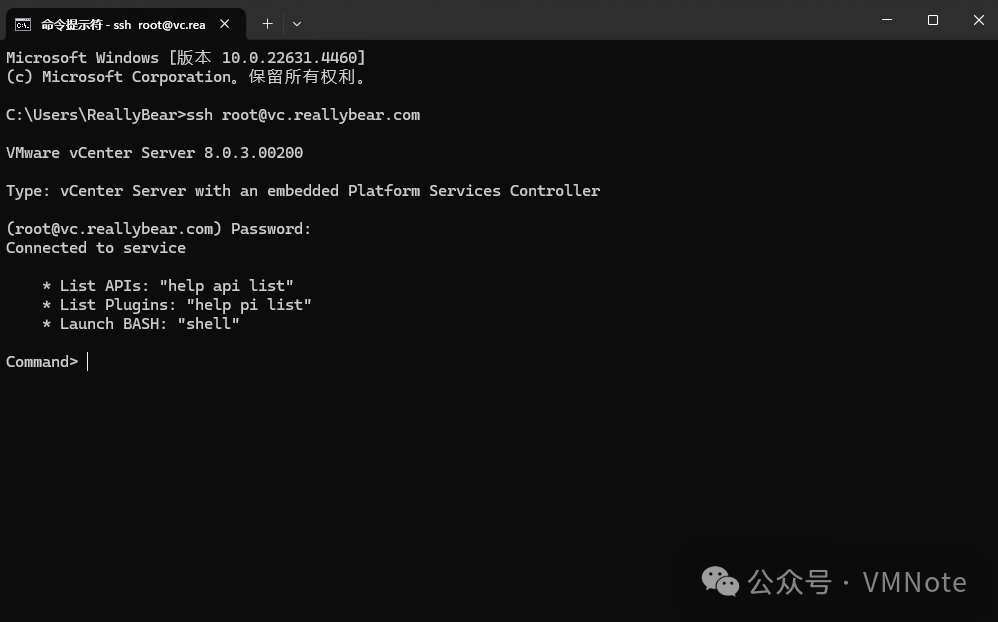998x622 pixels.
Task: Click the WeChat logo in watermark
Action: [720, 581]
